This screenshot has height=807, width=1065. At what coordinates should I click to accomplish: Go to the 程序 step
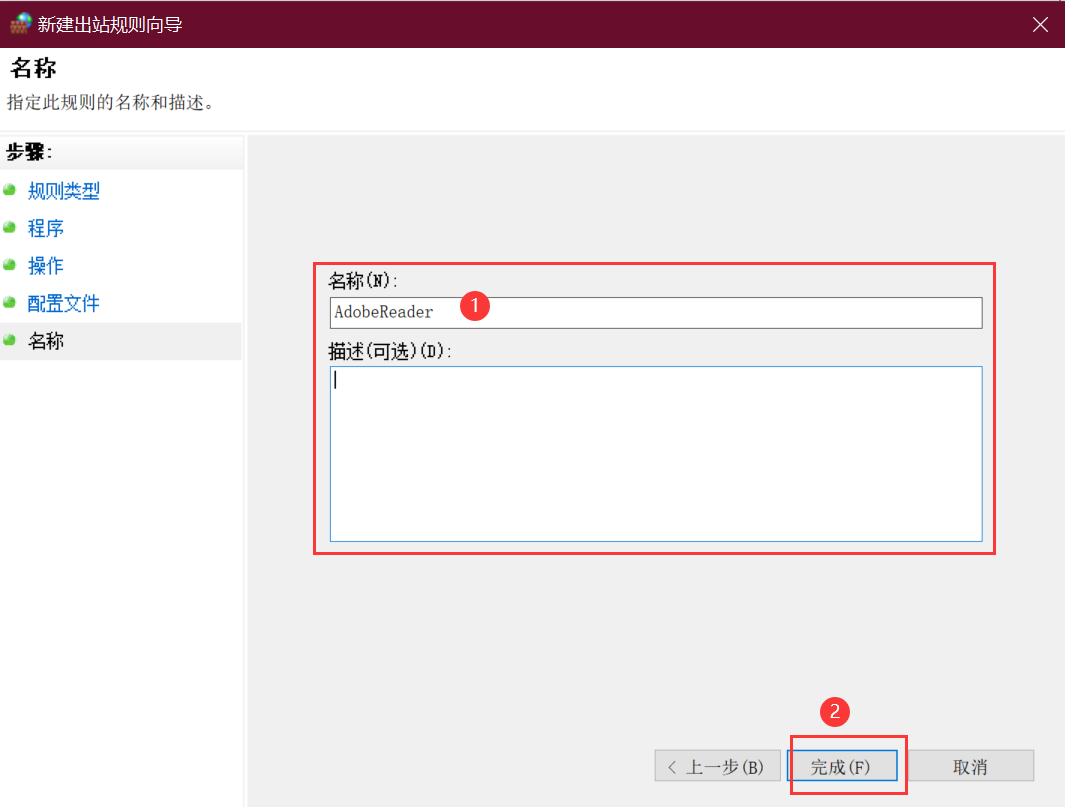click(x=46, y=228)
